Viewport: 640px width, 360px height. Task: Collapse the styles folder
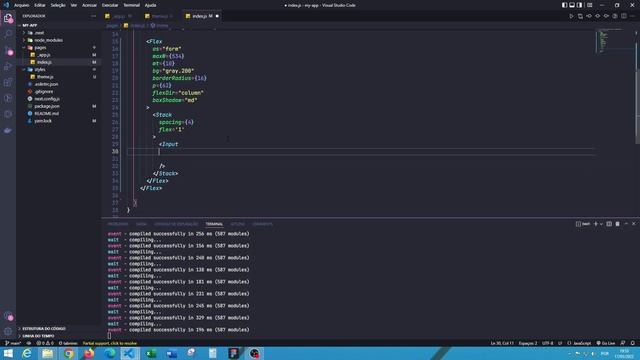coord(40,69)
